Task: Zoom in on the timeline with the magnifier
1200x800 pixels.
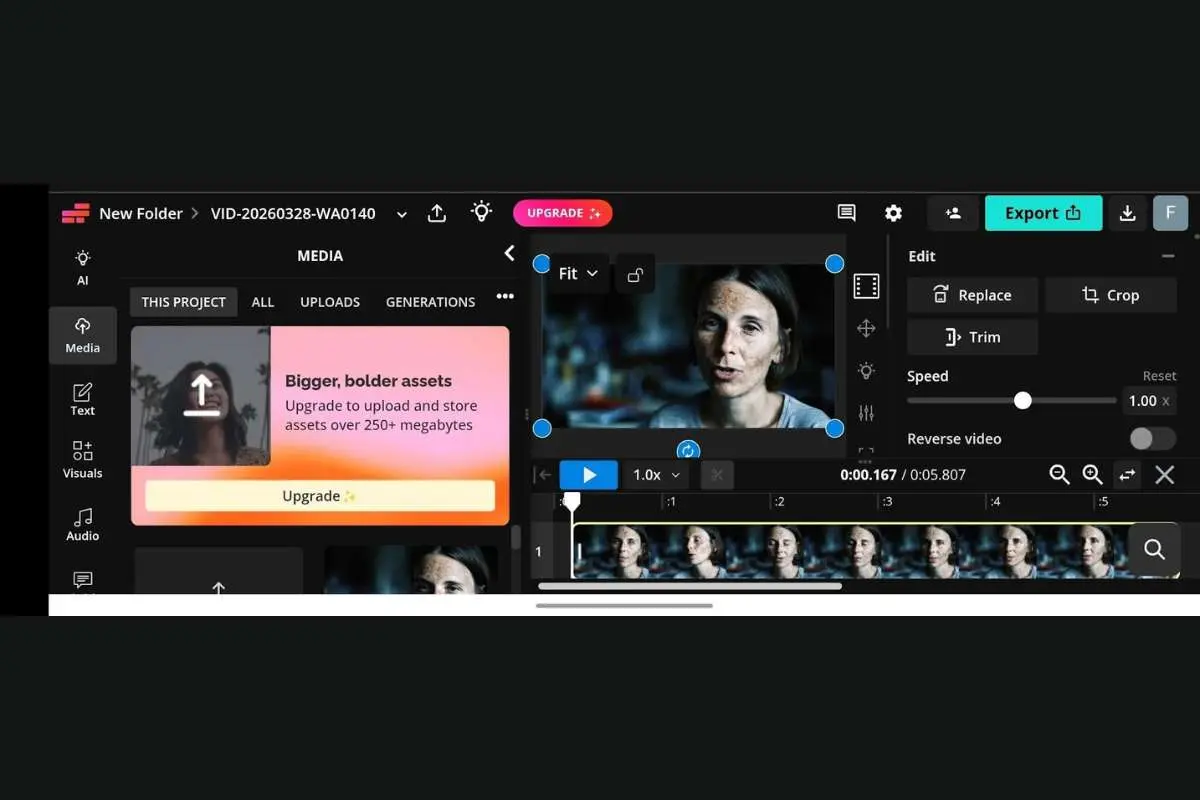Action: [x=1092, y=475]
